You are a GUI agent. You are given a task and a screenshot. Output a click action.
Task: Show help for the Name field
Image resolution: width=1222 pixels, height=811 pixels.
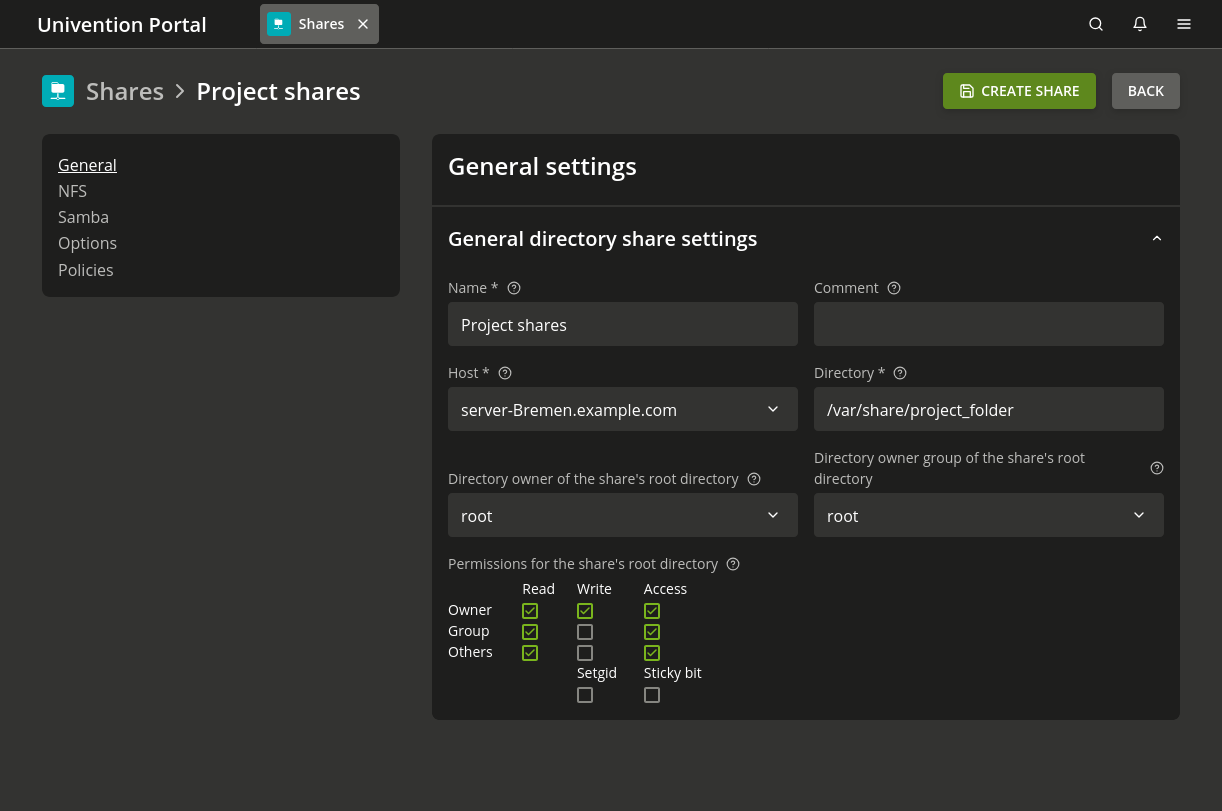[514, 288]
